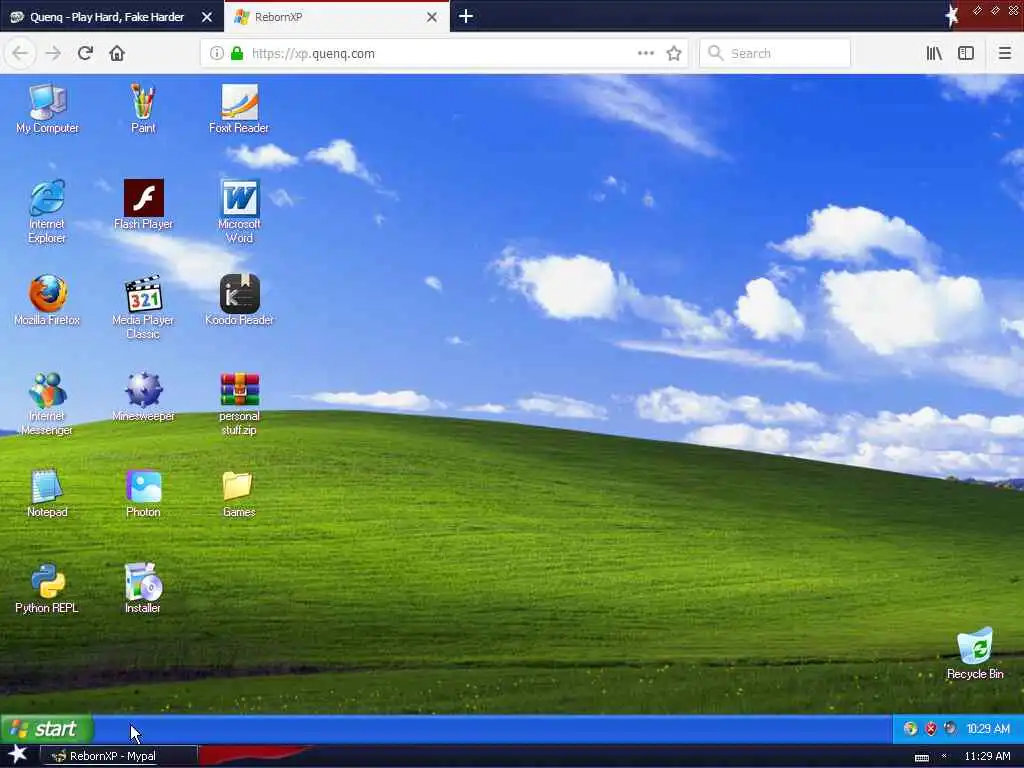The height and width of the screenshot is (768, 1024).
Task: Click the browser Forward arrow
Action: tap(53, 54)
